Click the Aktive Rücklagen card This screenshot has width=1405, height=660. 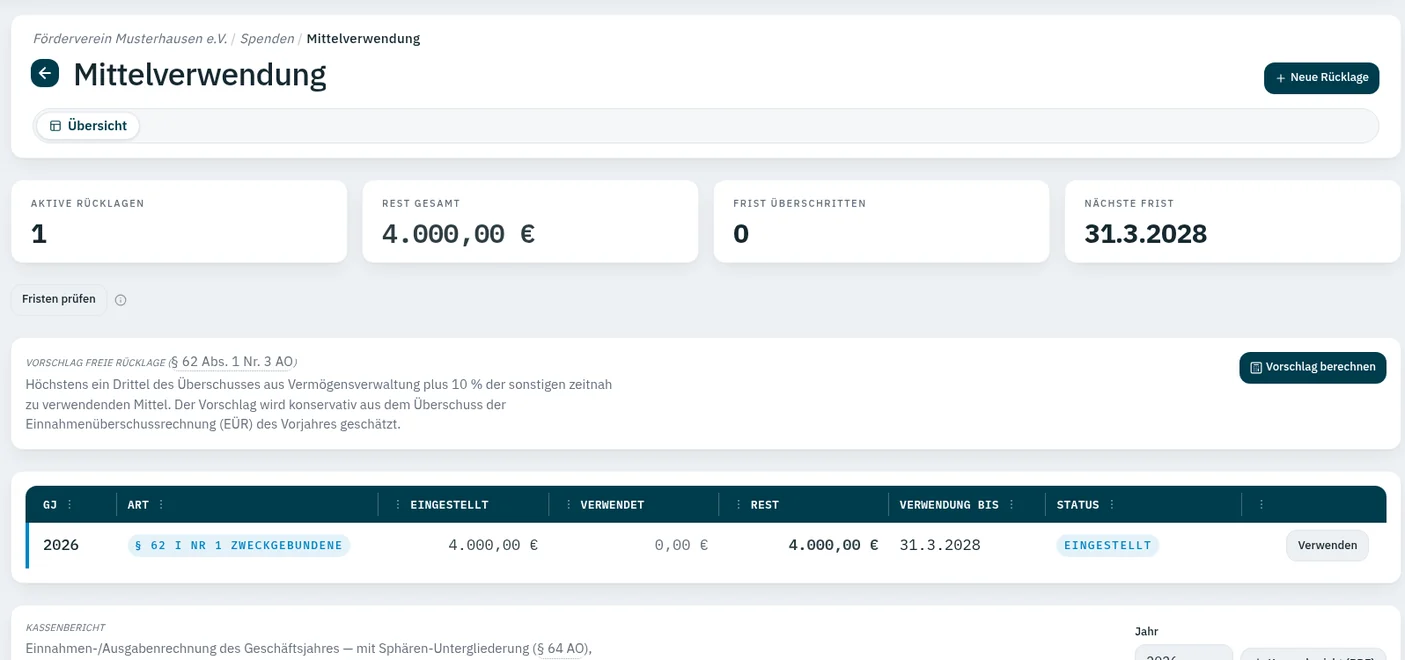pyautogui.click(x=179, y=221)
